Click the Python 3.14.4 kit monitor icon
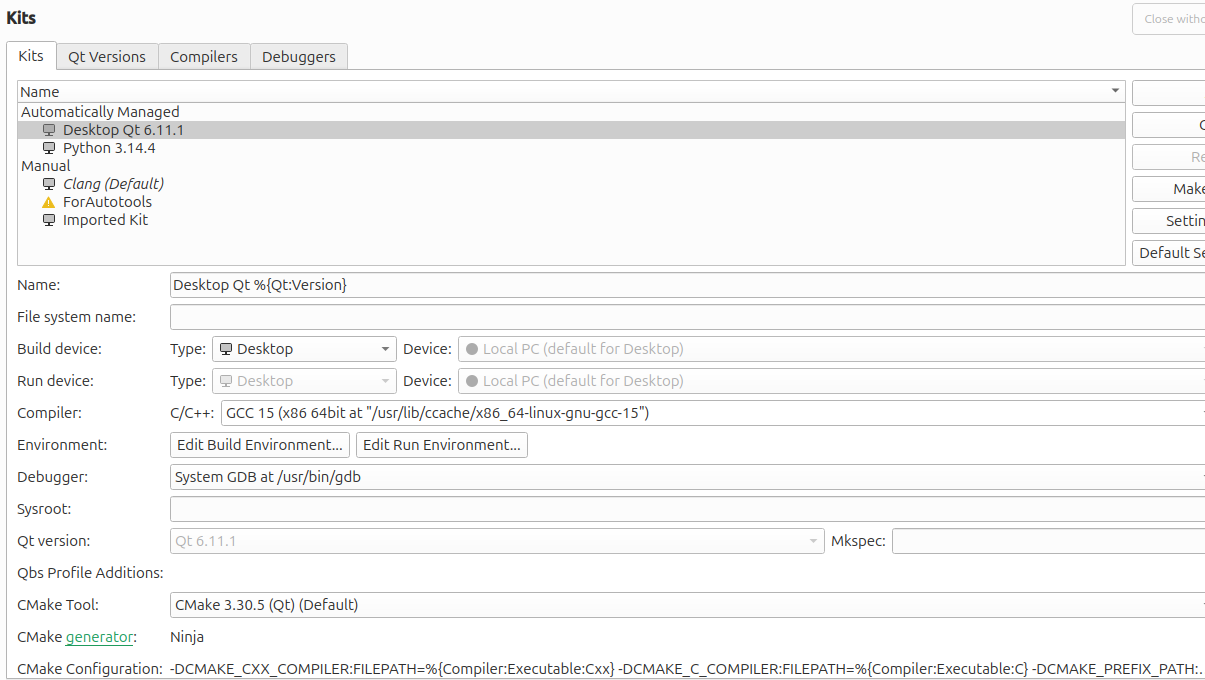 pos(49,148)
